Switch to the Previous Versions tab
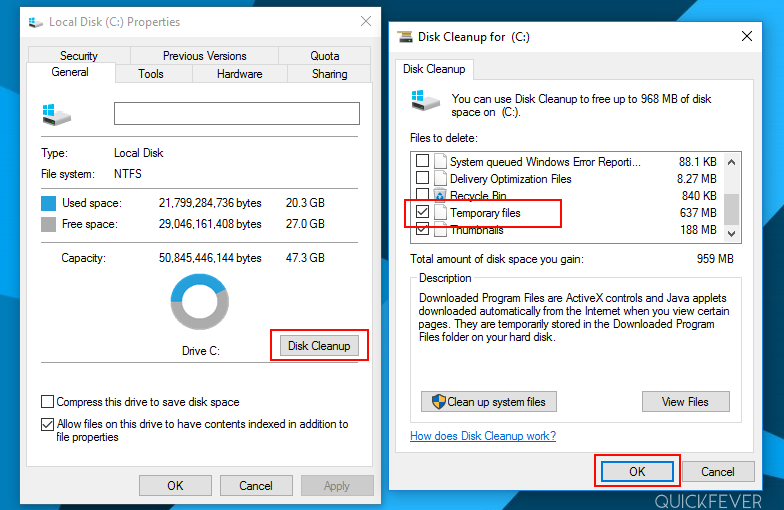 click(x=204, y=56)
